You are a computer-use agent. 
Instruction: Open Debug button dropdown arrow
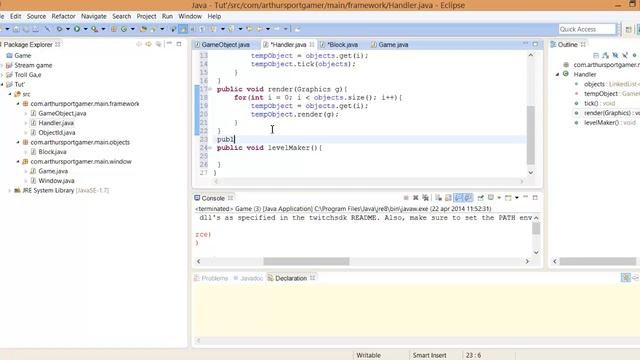[x=68, y=29]
